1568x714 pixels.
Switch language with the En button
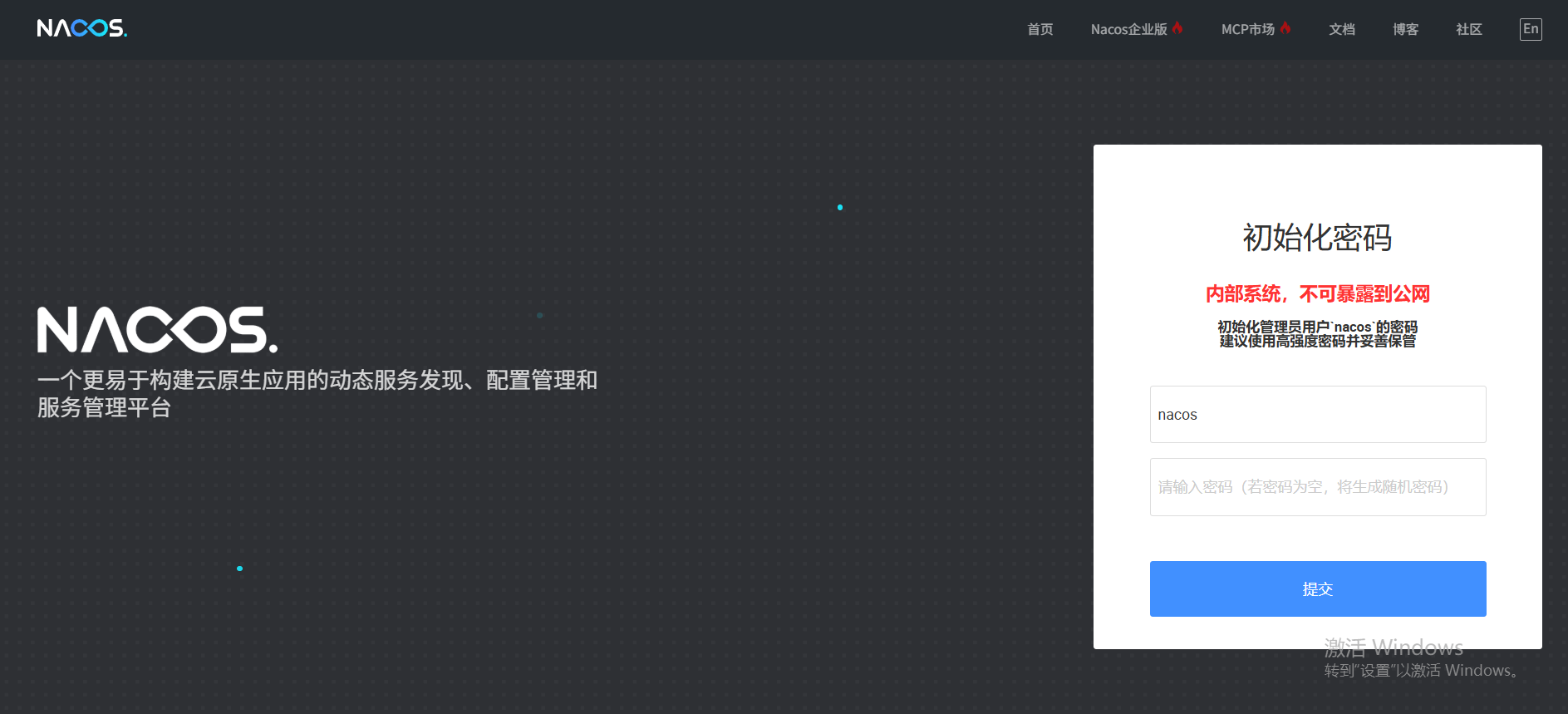1531,29
